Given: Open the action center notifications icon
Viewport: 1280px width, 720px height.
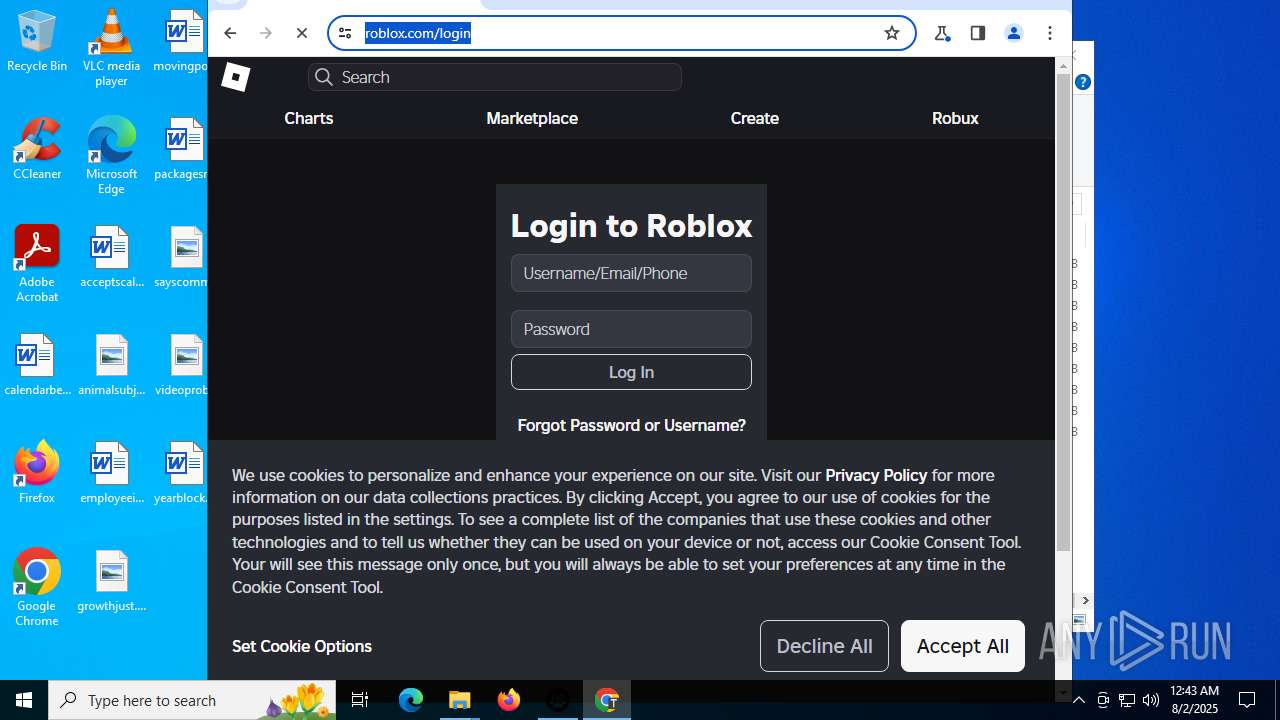Looking at the screenshot, I should (1247, 700).
